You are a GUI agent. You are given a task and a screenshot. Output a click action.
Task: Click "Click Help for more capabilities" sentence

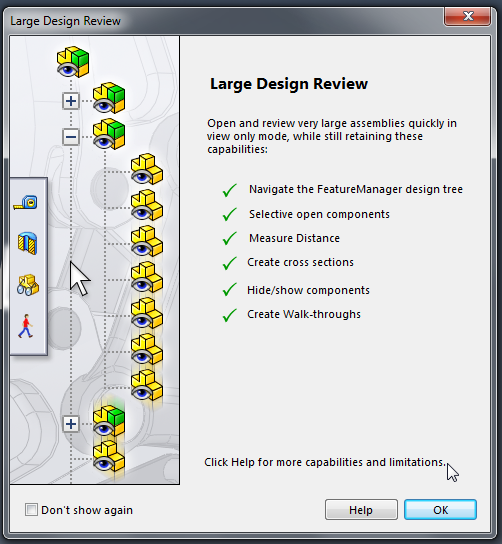point(325,462)
